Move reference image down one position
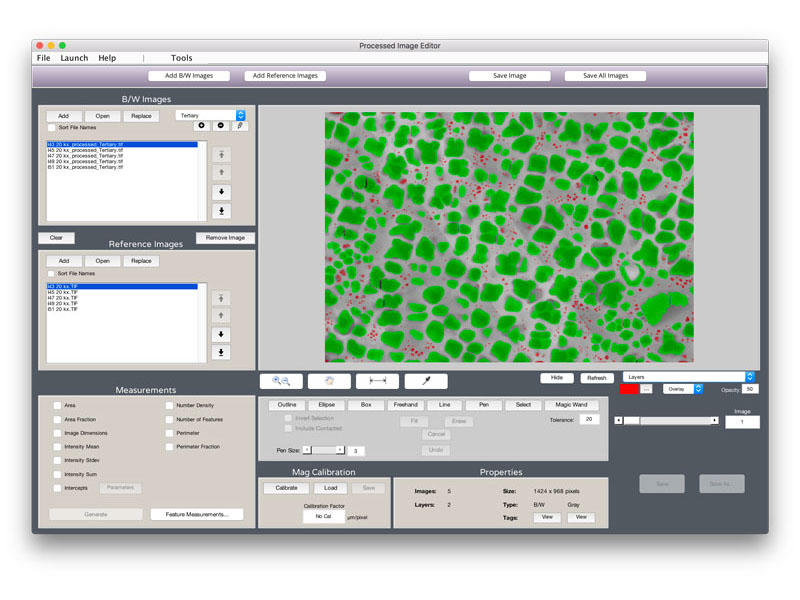 pyautogui.click(x=221, y=334)
